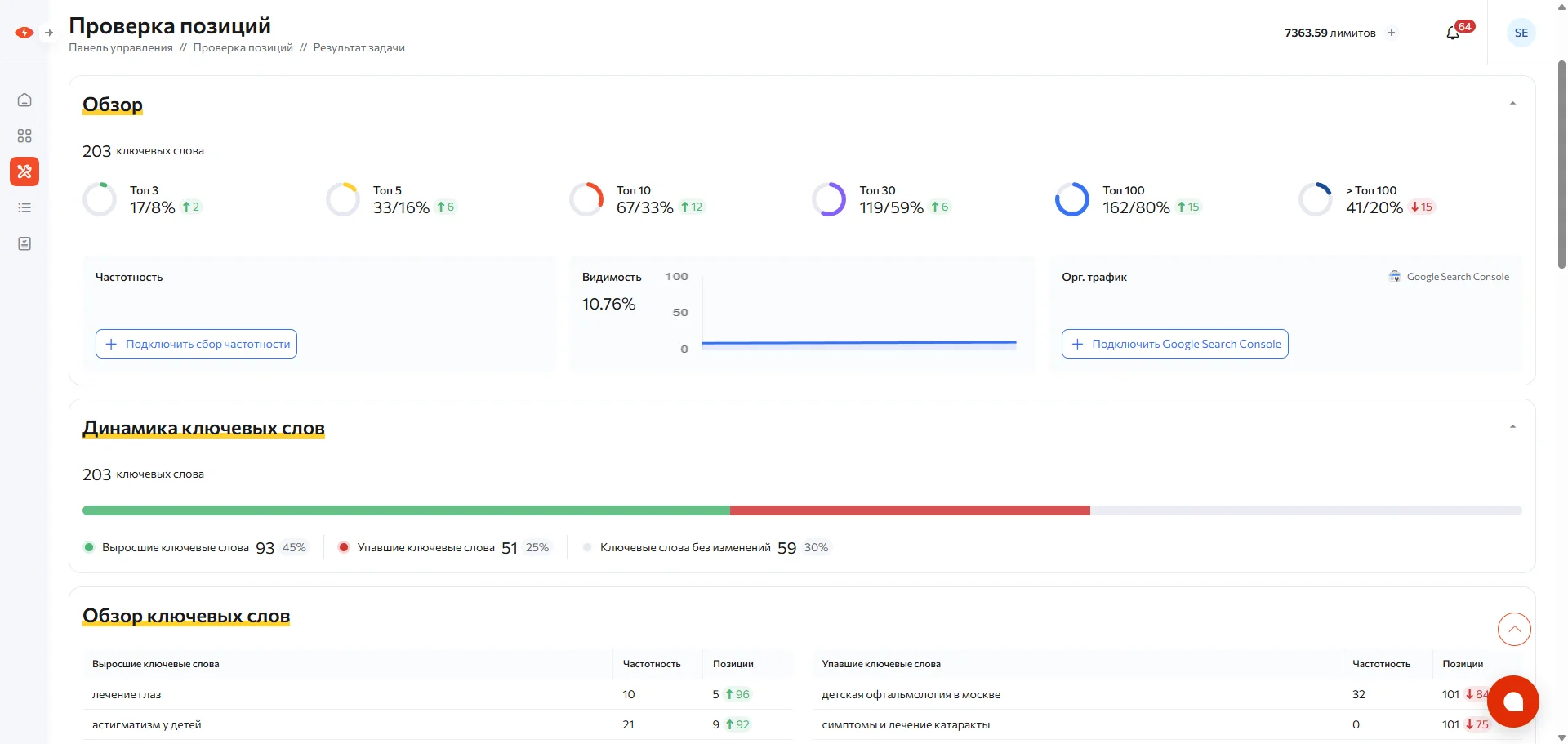Click симптомы и лечение катаракты keyword

[x=906, y=724]
